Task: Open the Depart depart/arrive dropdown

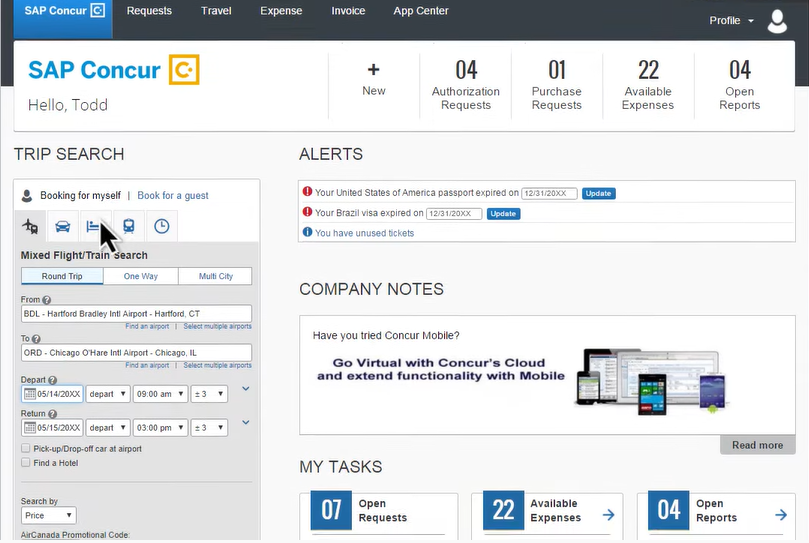Action: (x=107, y=394)
